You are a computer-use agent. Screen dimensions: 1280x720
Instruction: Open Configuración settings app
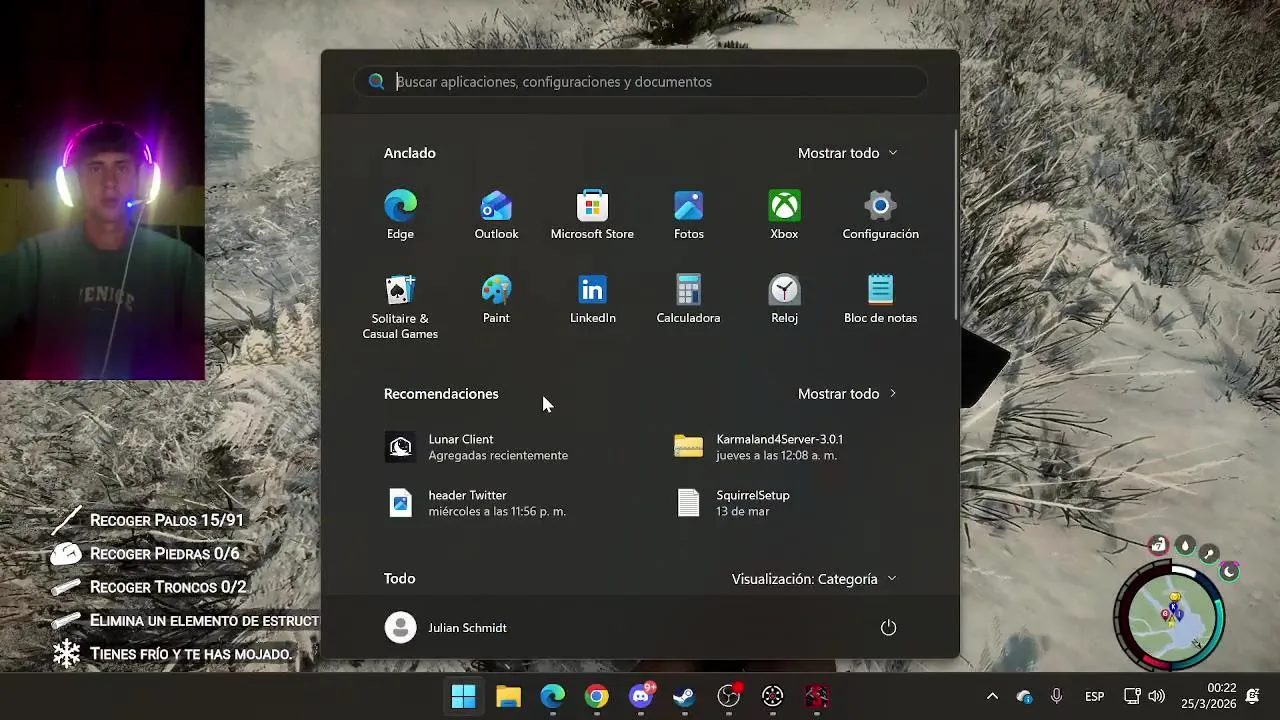[880, 215]
